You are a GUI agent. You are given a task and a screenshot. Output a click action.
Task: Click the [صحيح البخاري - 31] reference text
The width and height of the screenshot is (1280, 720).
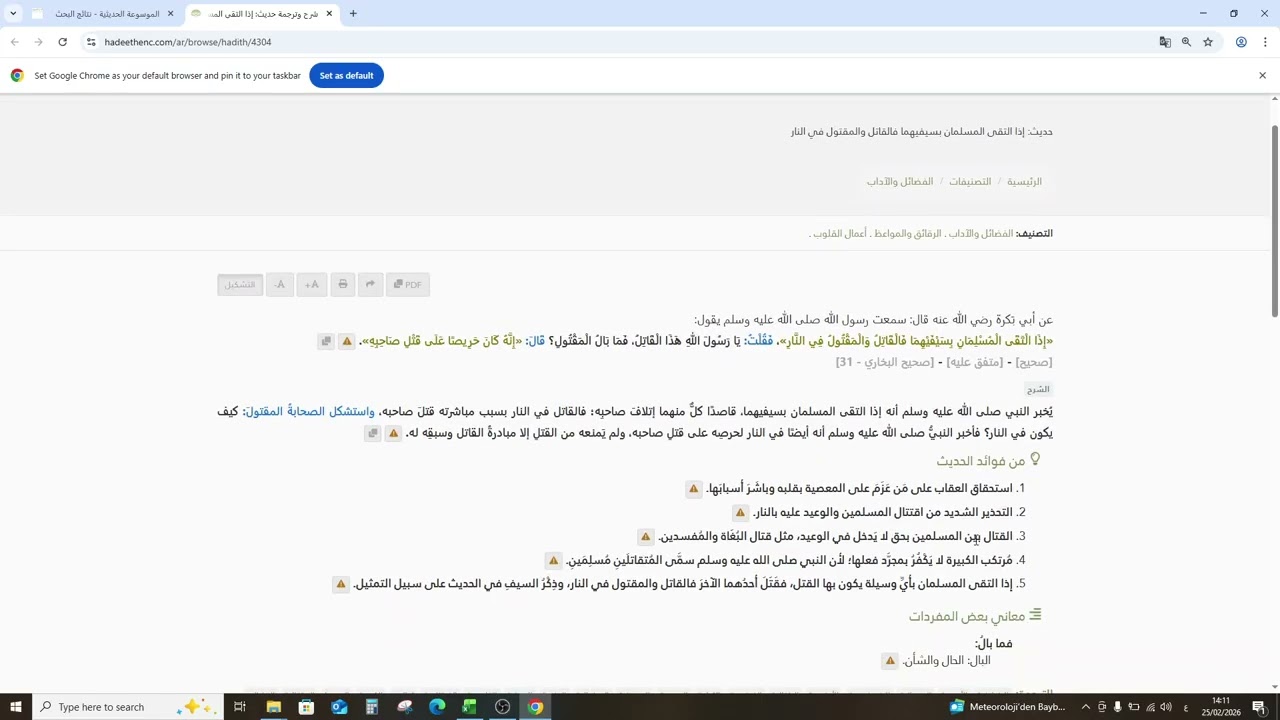click(884, 362)
